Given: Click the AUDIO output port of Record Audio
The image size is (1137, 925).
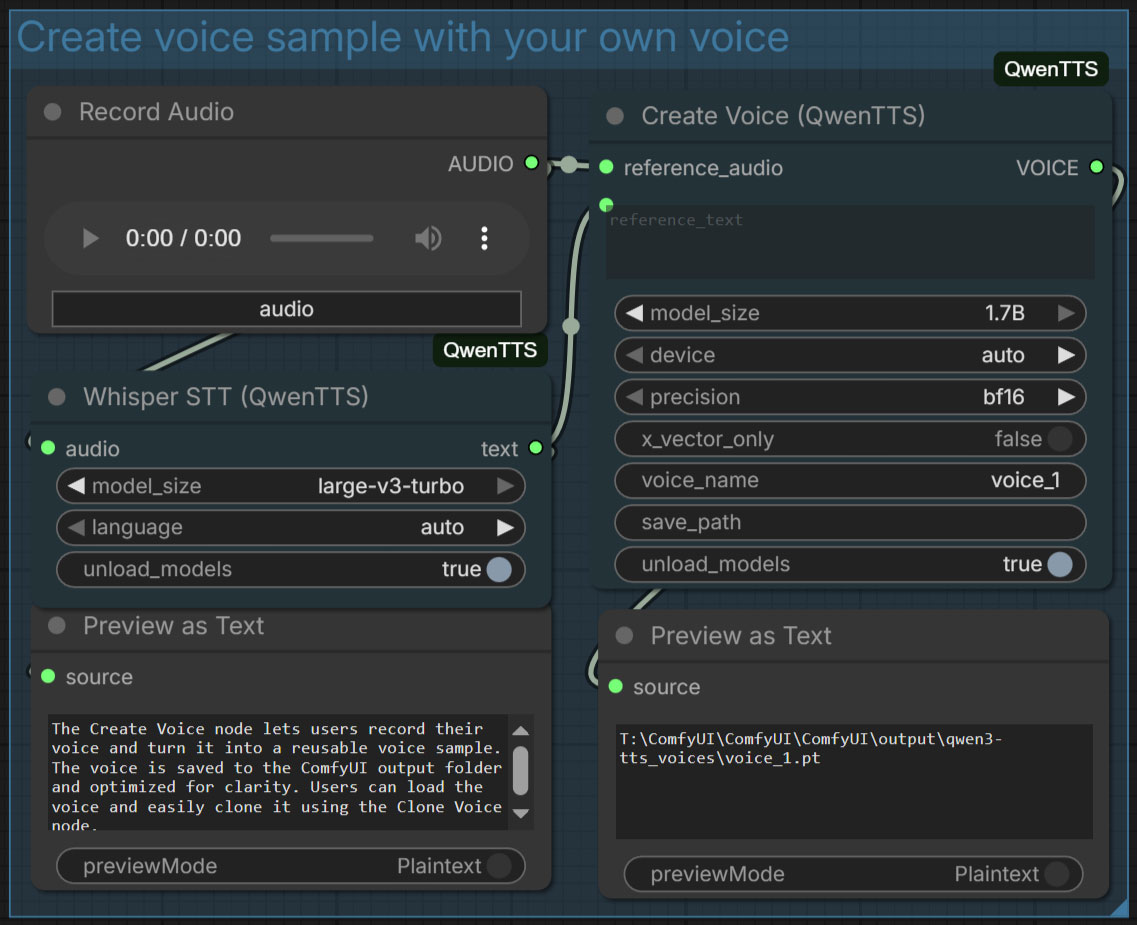Looking at the screenshot, I should 532,163.
